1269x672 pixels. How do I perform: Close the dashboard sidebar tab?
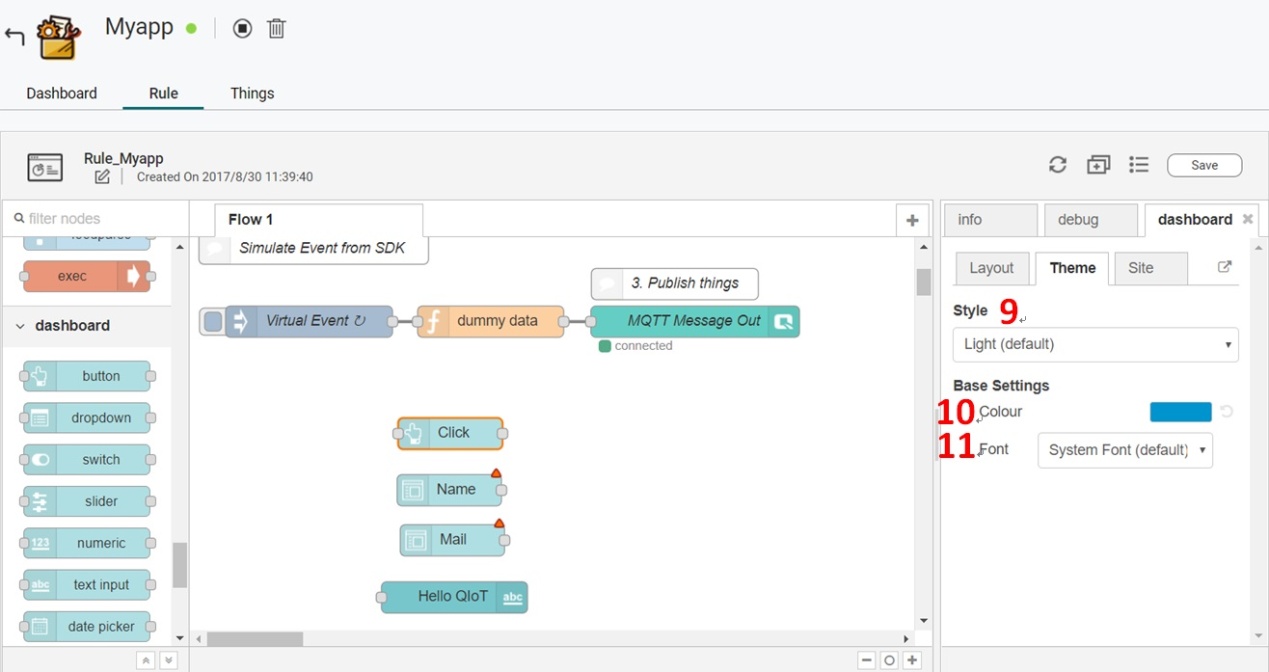pyautogui.click(x=1247, y=219)
